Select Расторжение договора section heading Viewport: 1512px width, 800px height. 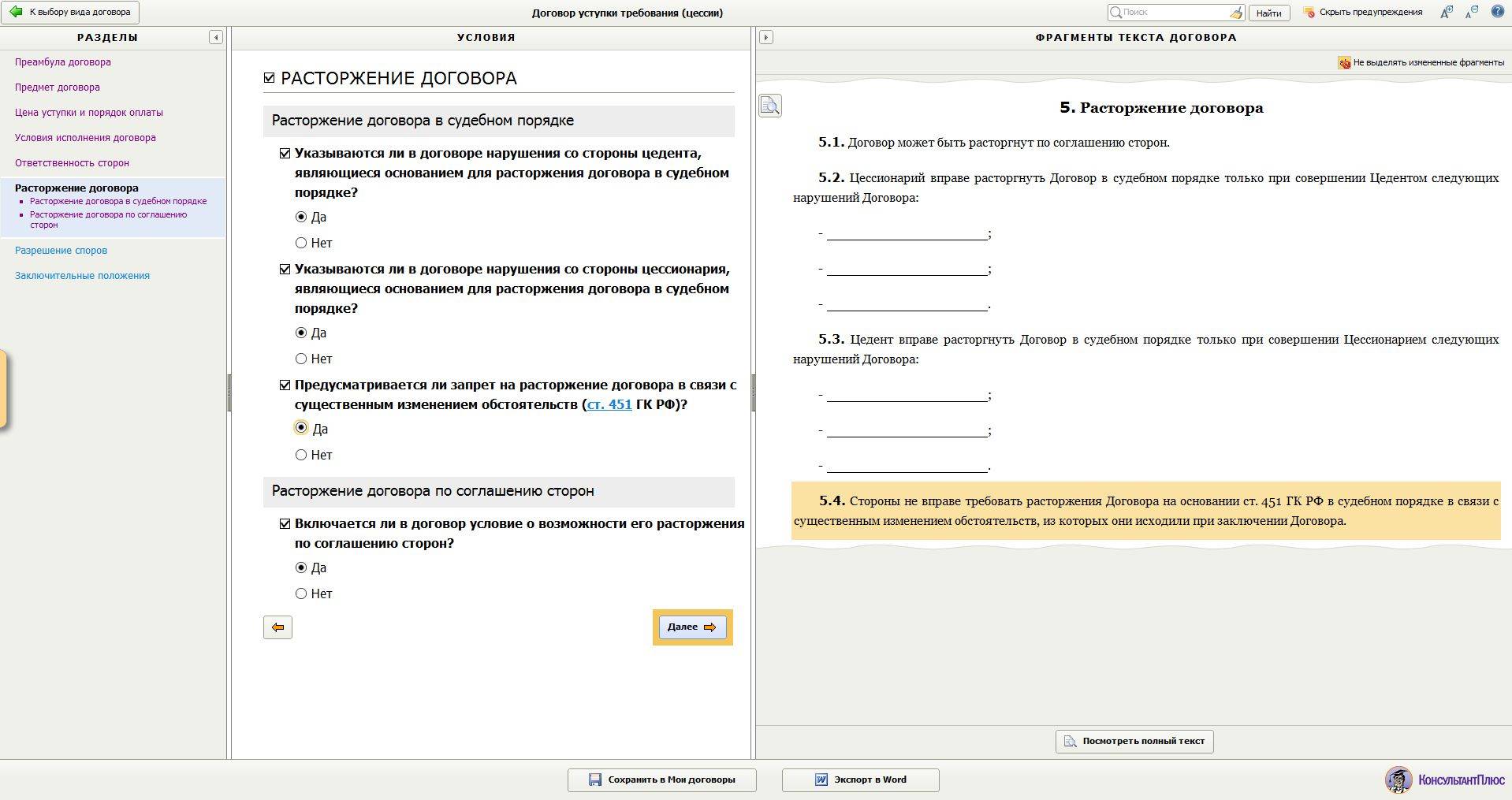pyautogui.click(x=76, y=188)
